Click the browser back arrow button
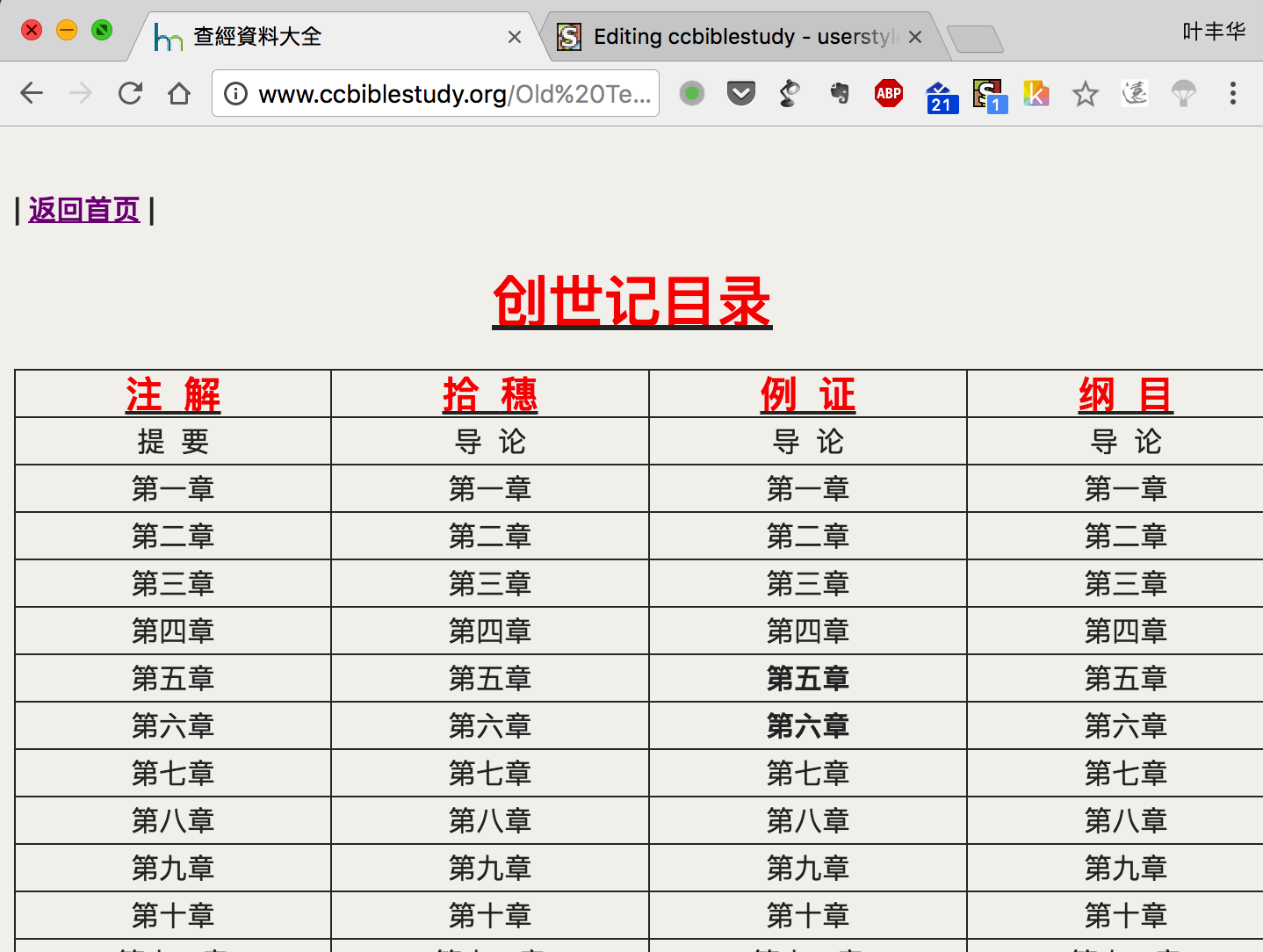1263x952 pixels. point(32,93)
